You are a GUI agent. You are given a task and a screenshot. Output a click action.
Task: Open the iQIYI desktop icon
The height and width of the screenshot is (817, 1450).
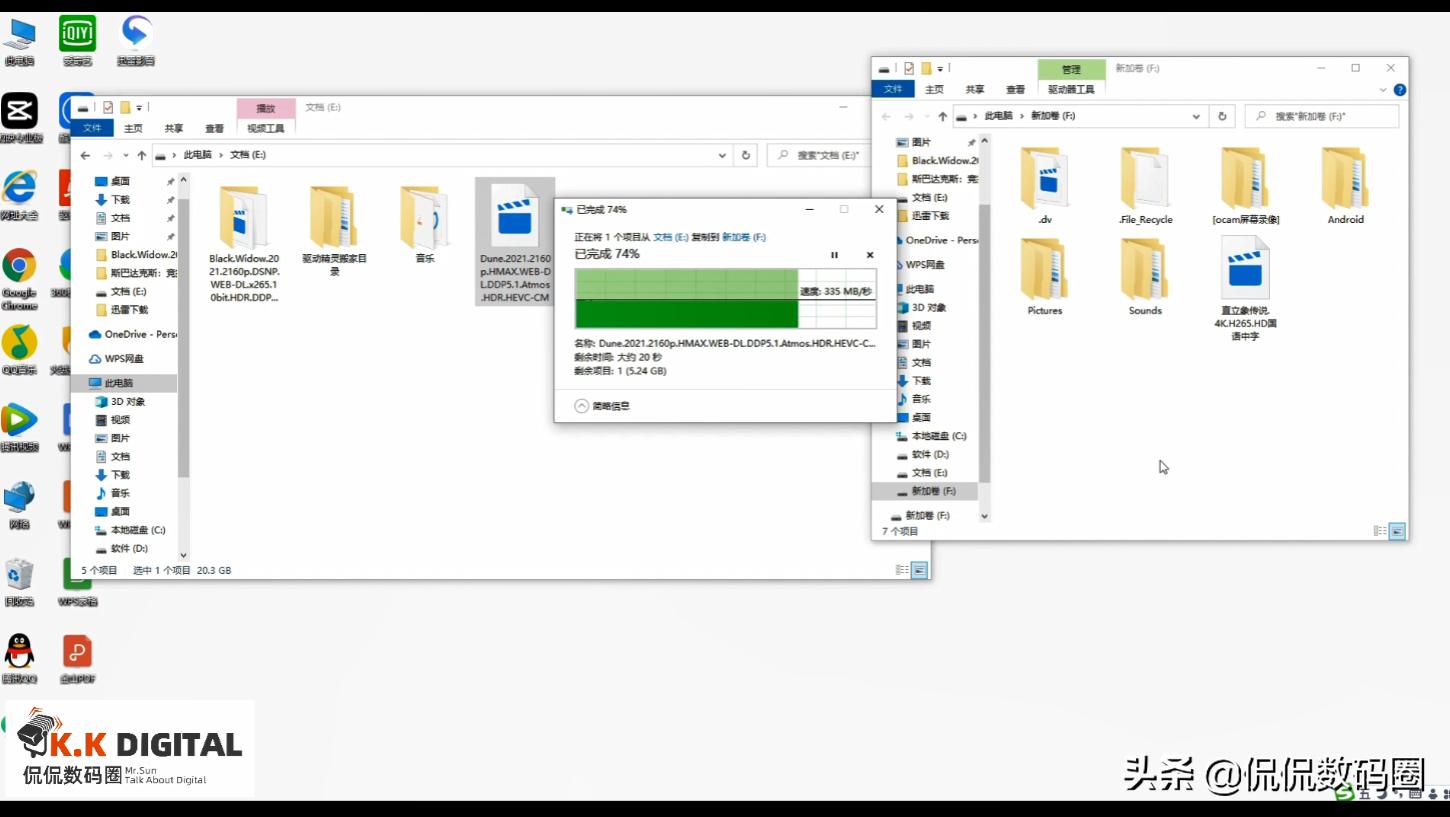(77, 34)
